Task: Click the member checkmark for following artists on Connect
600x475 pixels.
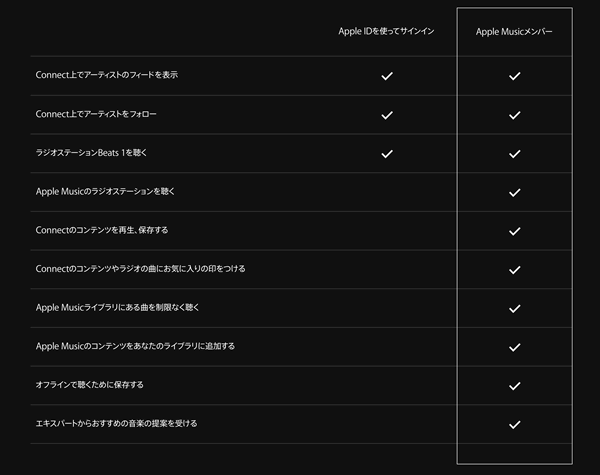Action: point(514,115)
